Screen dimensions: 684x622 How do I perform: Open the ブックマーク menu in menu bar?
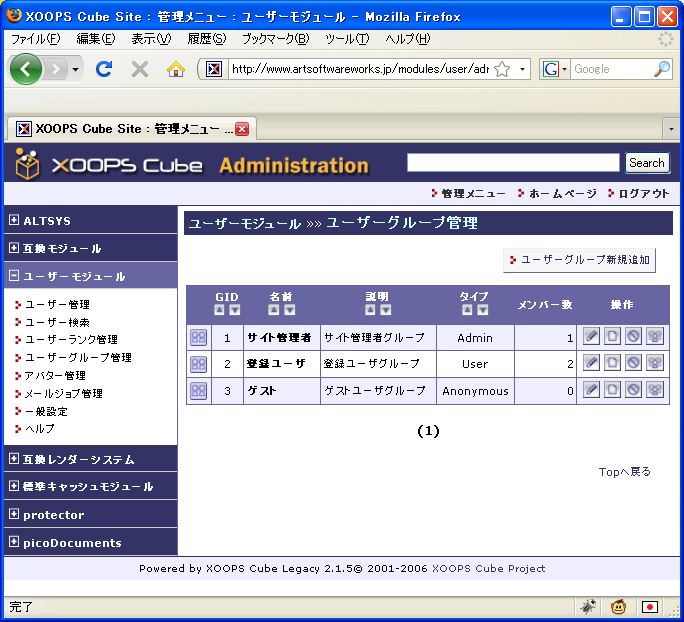click(x=275, y=39)
